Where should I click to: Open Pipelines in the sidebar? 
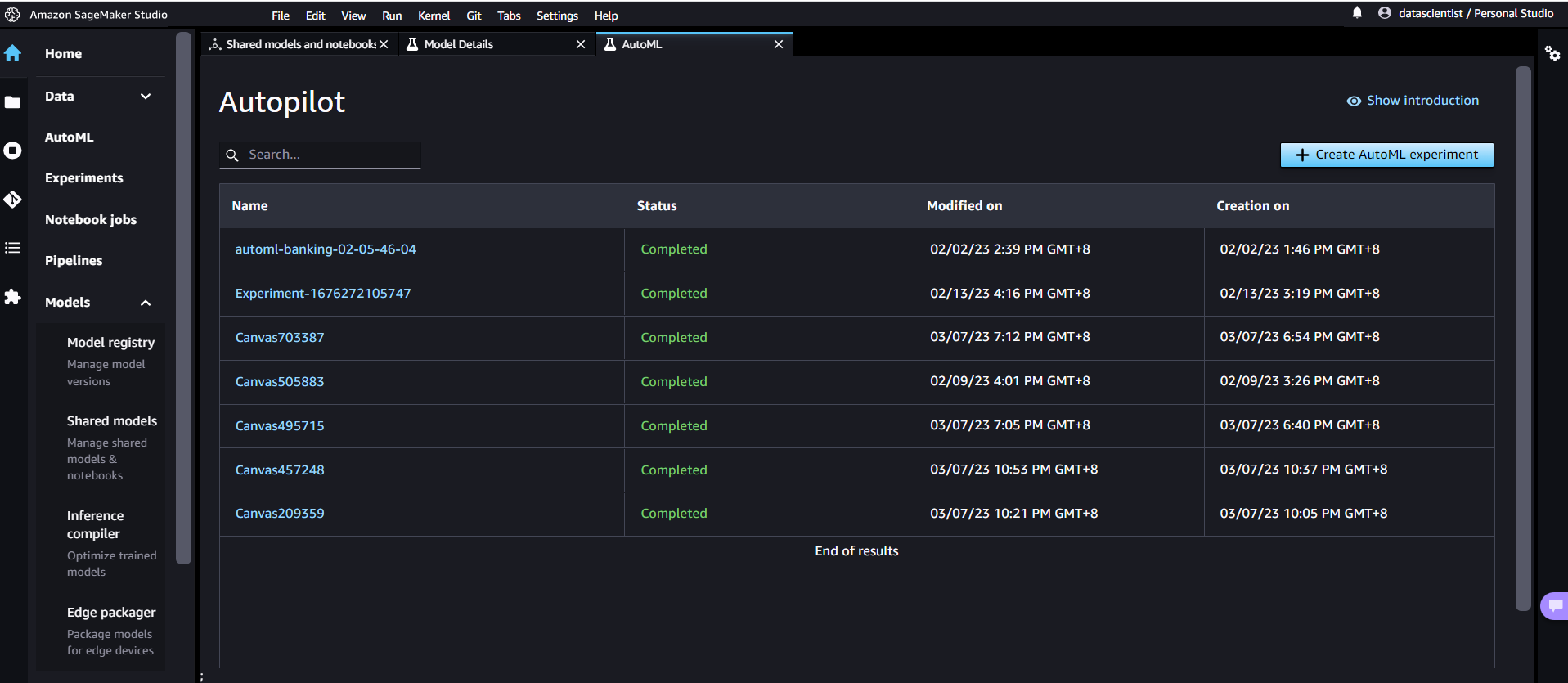[74, 261]
